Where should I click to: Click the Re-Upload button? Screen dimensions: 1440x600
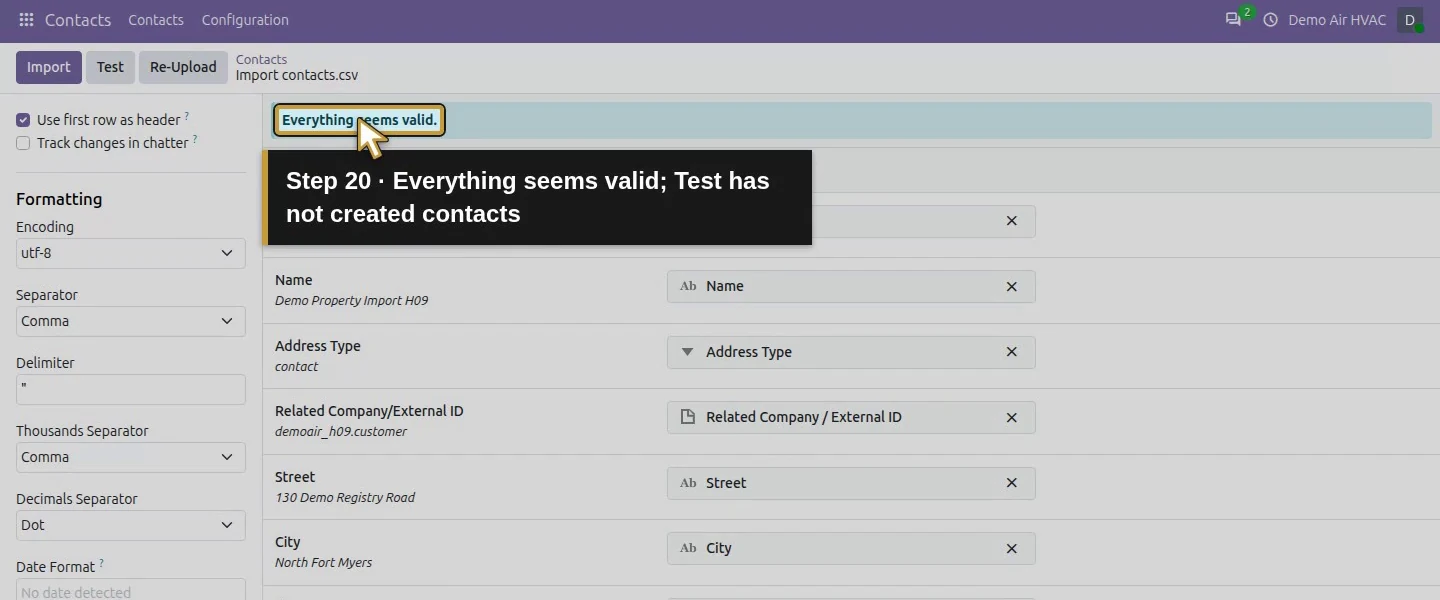click(x=183, y=67)
